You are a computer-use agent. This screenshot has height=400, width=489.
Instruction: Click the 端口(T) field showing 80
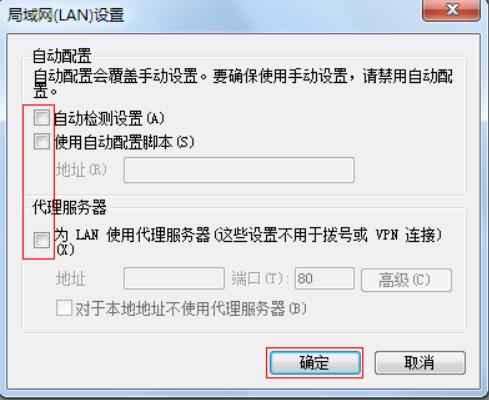click(x=324, y=278)
